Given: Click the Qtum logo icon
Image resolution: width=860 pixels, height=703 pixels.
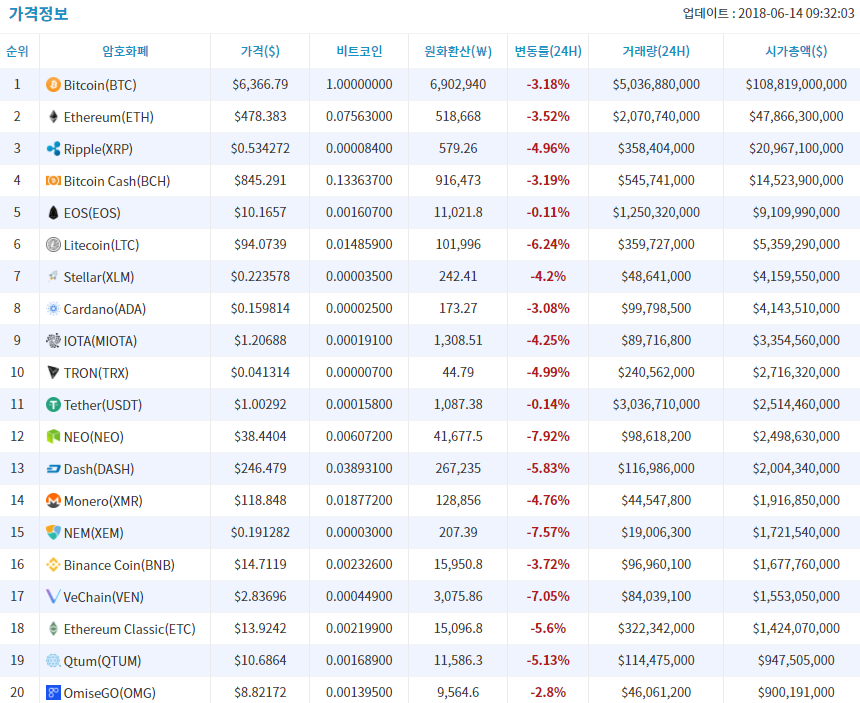Looking at the screenshot, I should 53,661.
